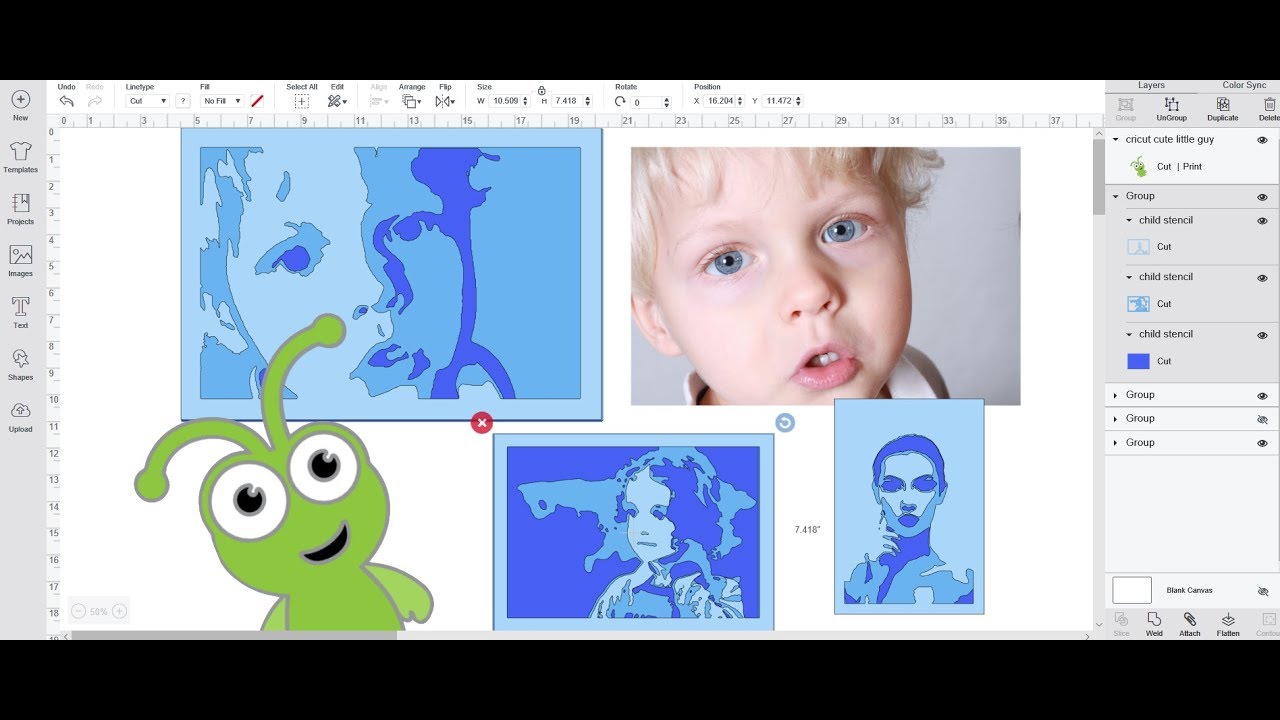Click the Slice tool

click(1121, 624)
